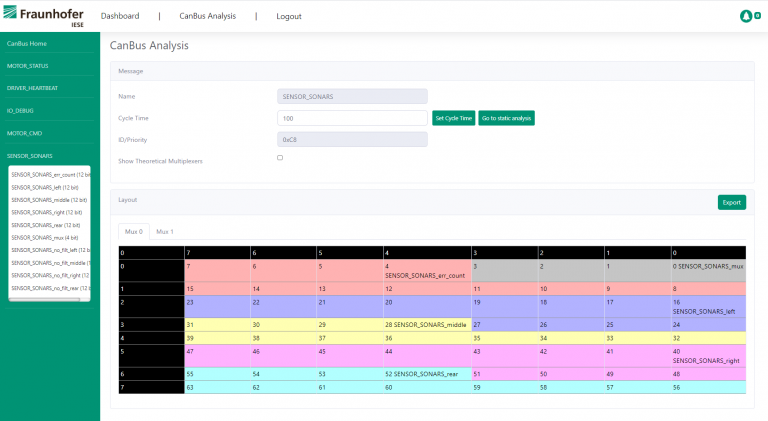Click bit cell 56 in layout
This screenshot has height=421, width=768.
708,387
